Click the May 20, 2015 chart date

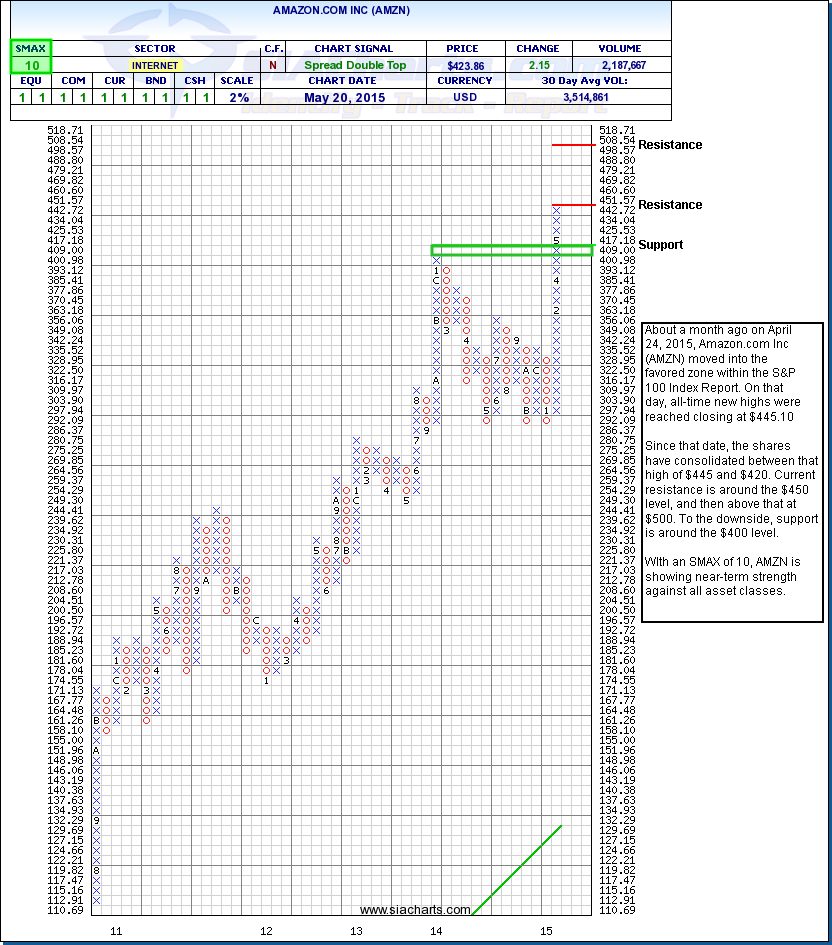coord(353,97)
